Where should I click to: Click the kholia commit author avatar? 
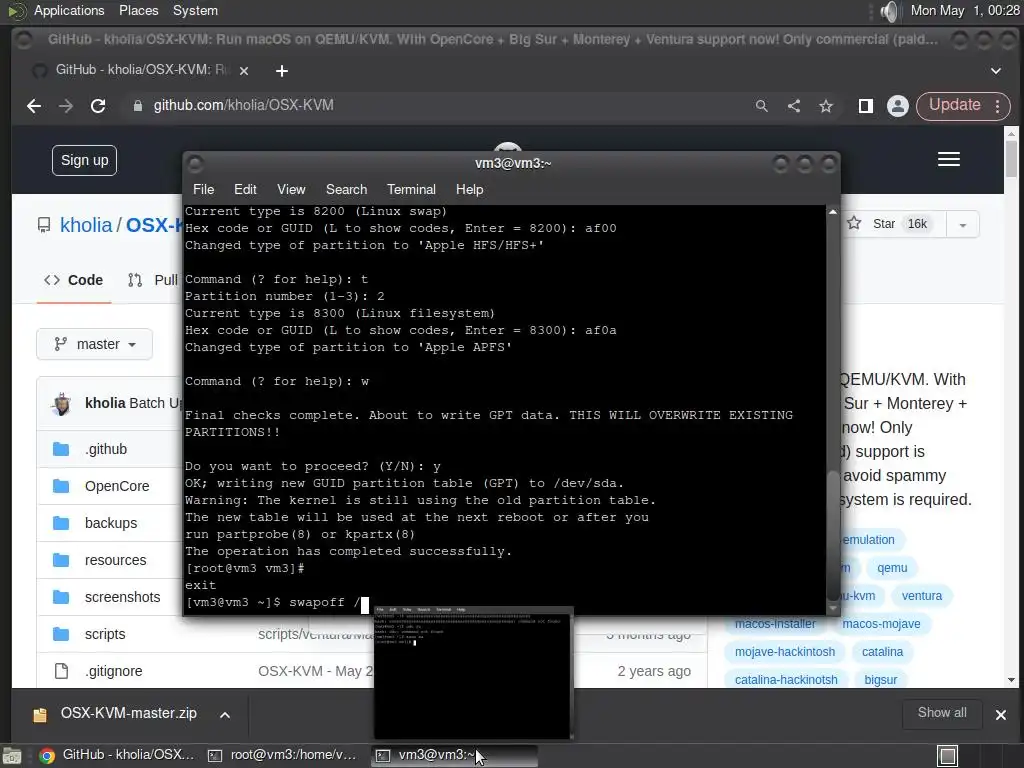click(61, 404)
